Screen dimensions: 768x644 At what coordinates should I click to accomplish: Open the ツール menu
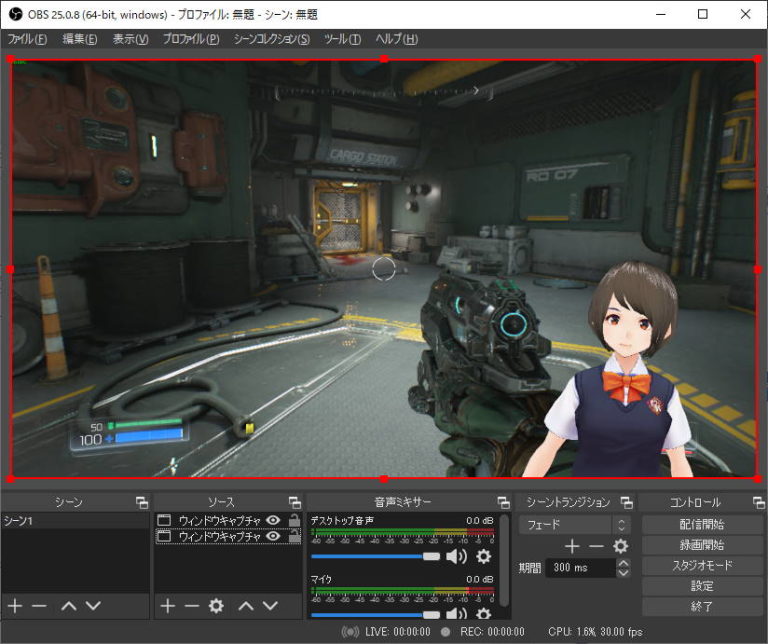click(341, 39)
